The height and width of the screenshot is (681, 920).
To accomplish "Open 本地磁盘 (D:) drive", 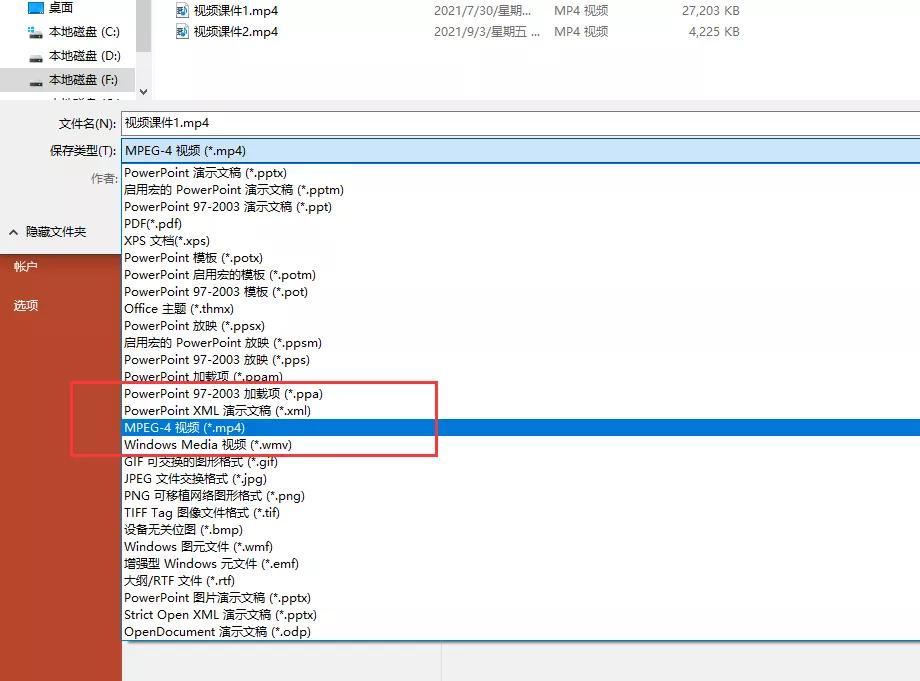I will point(84,56).
